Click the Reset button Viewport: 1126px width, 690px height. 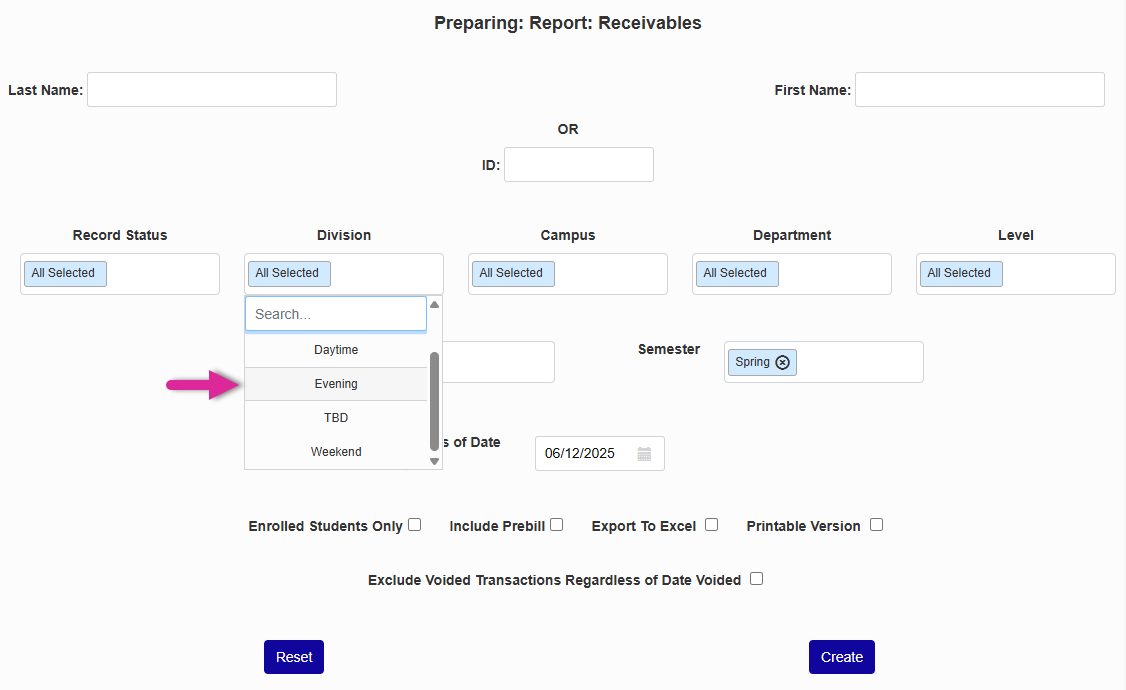[x=294, y=657]
